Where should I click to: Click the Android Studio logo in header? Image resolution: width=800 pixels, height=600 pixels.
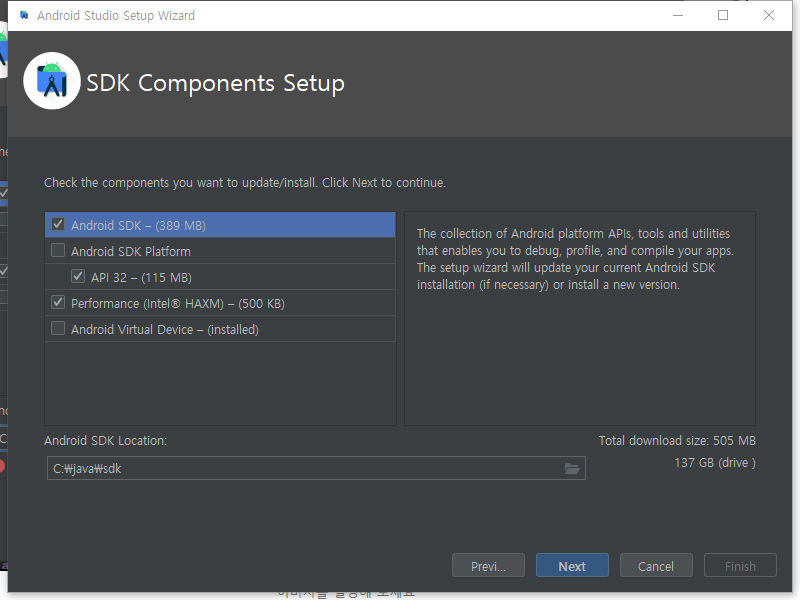52,81
